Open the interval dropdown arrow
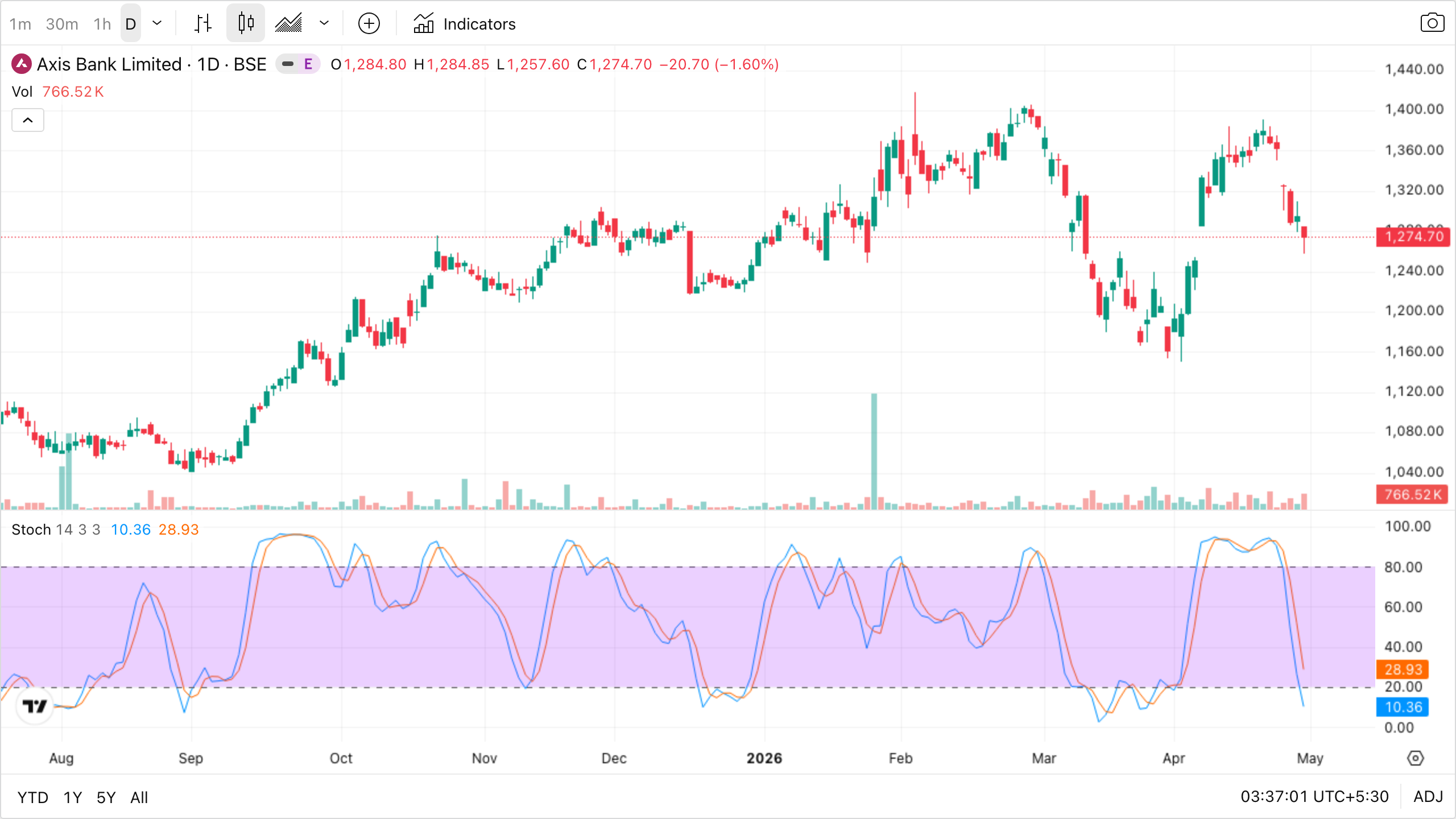Image resolution: width=1456 pixels, height=819 pixels. [x=158, y=23]
